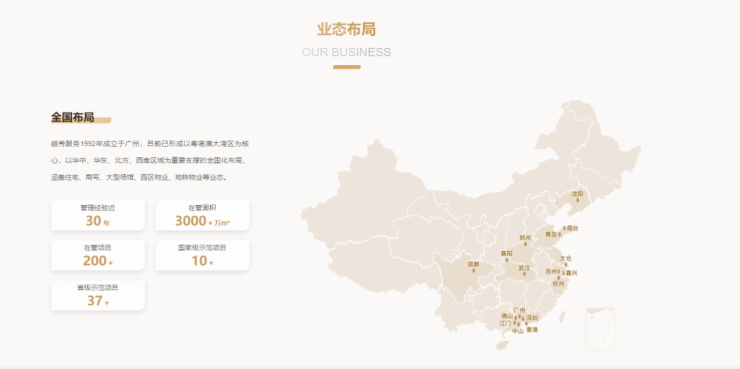740x369 pixels.
Task: Click the 青岛 location marker
Action: 560,234
